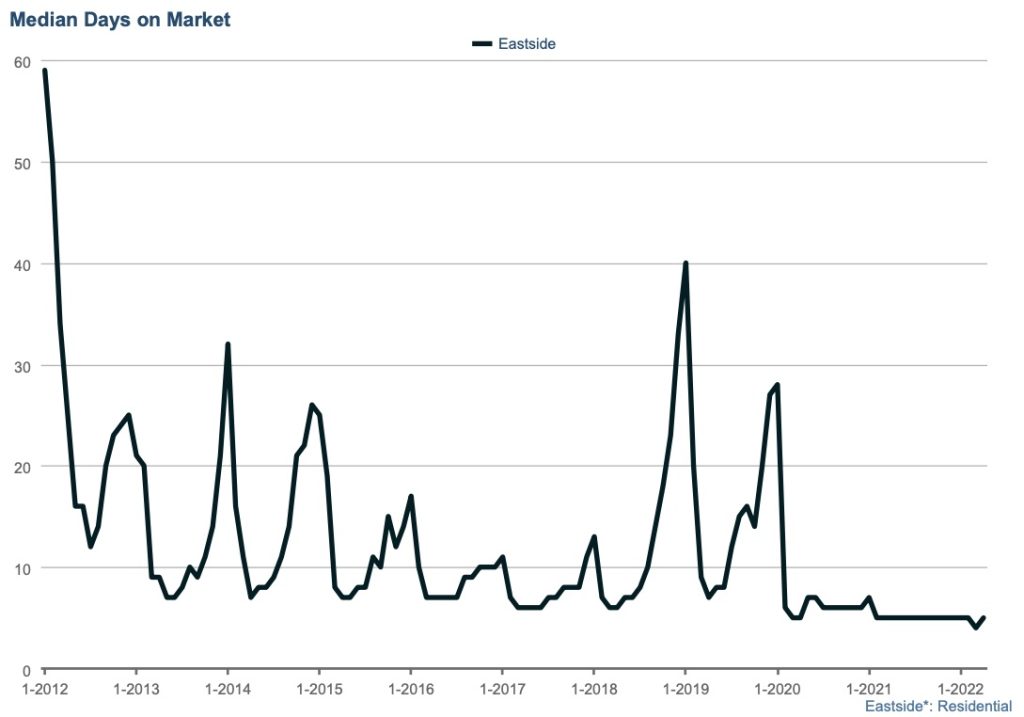Select the 10 y-axis value label

22,568
